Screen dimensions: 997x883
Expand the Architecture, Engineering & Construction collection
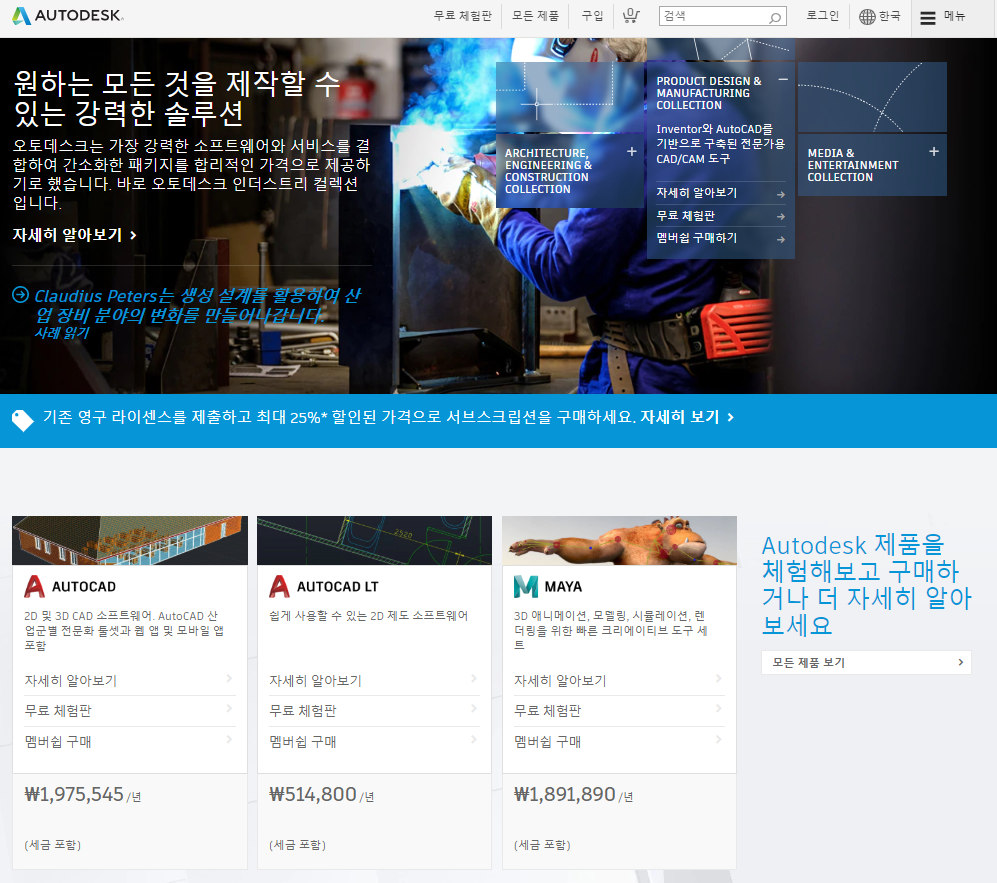point(631,151)
